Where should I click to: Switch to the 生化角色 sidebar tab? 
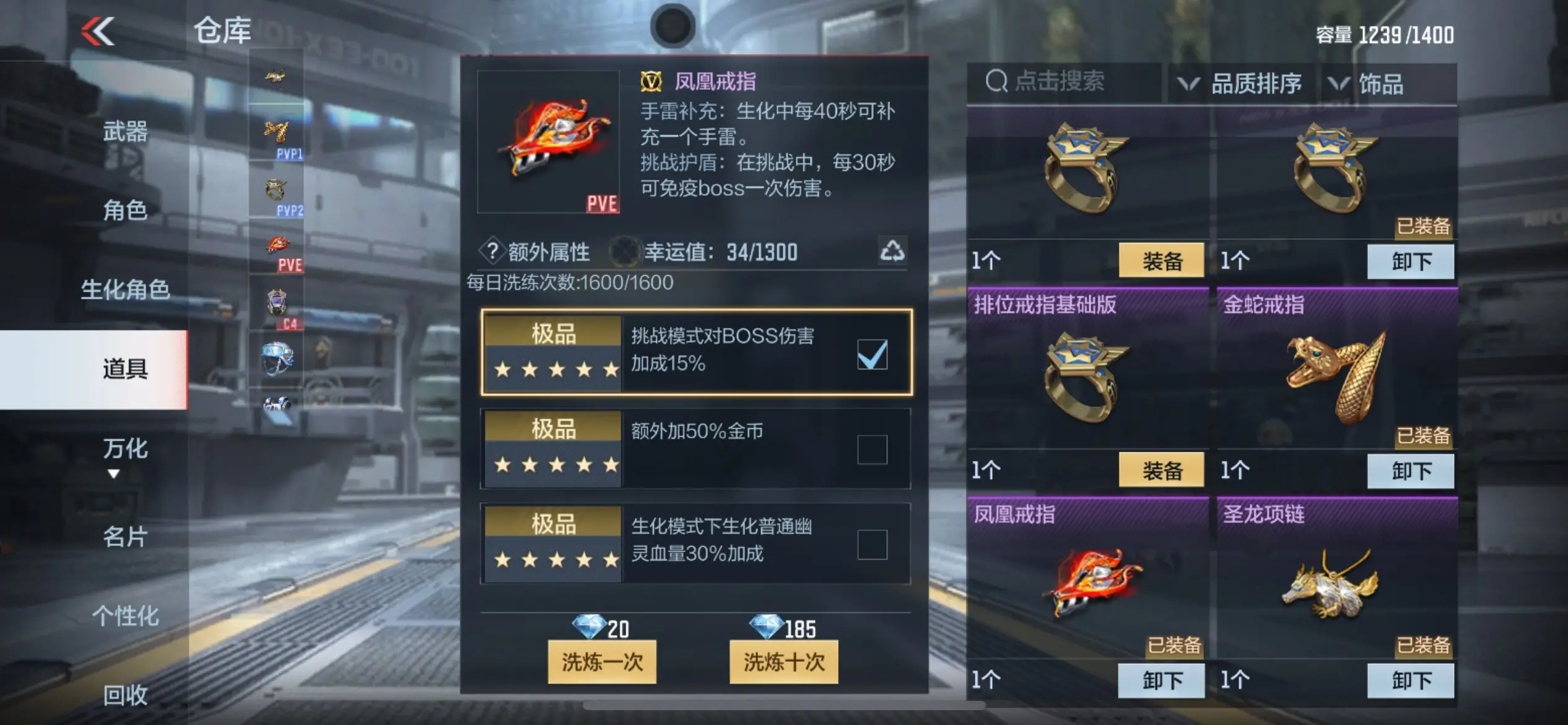(x=125, y=289)
